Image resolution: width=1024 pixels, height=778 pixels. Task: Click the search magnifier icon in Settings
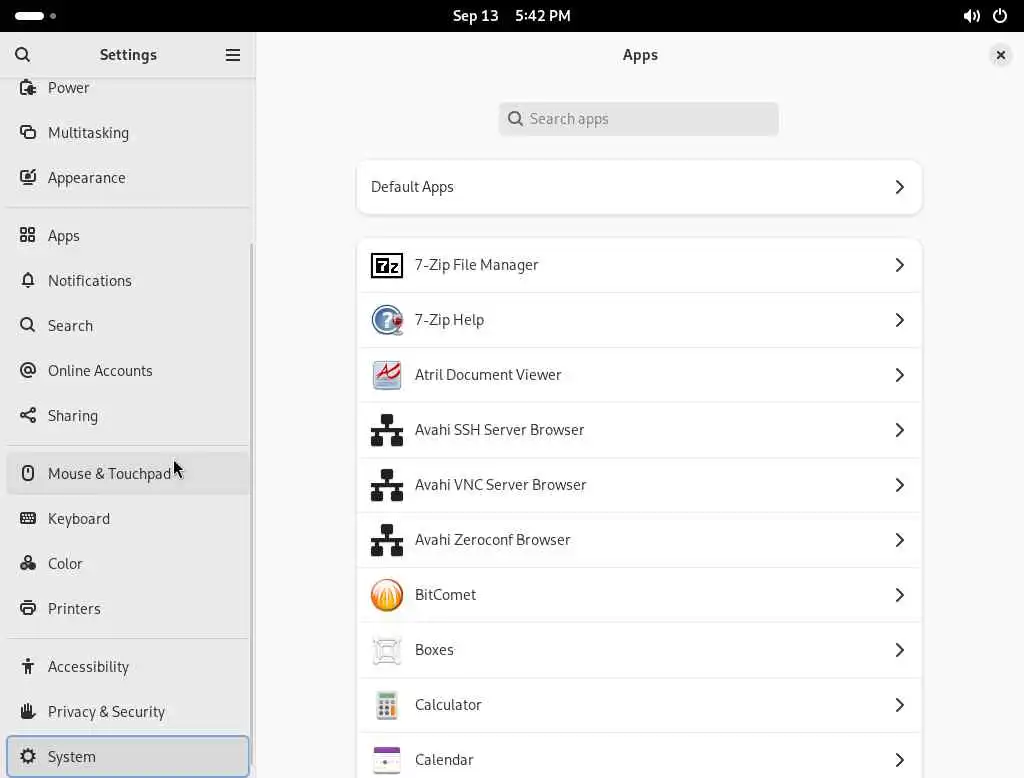pos(23,55)
